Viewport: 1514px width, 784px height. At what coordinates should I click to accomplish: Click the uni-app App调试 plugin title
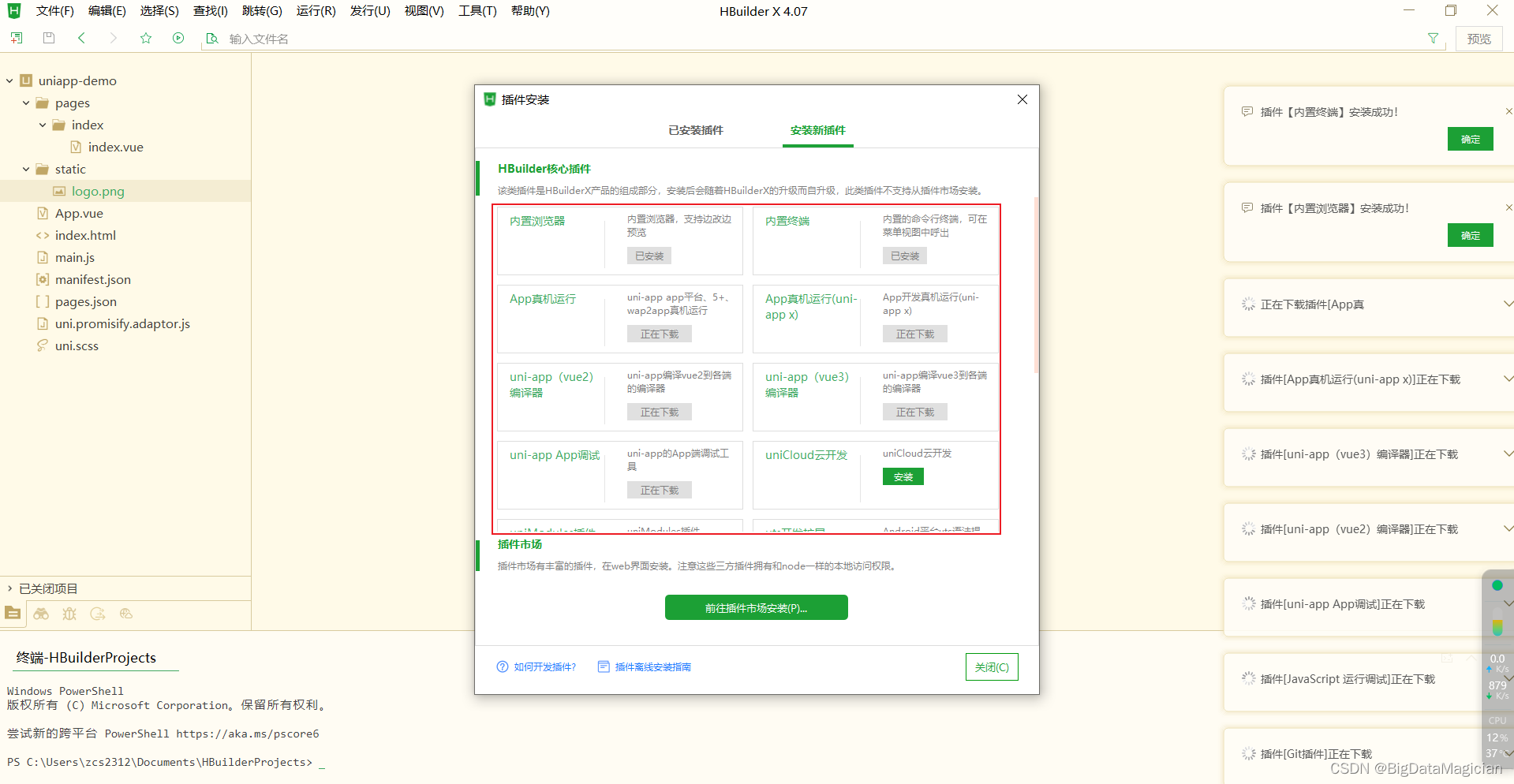coord(555,455)
